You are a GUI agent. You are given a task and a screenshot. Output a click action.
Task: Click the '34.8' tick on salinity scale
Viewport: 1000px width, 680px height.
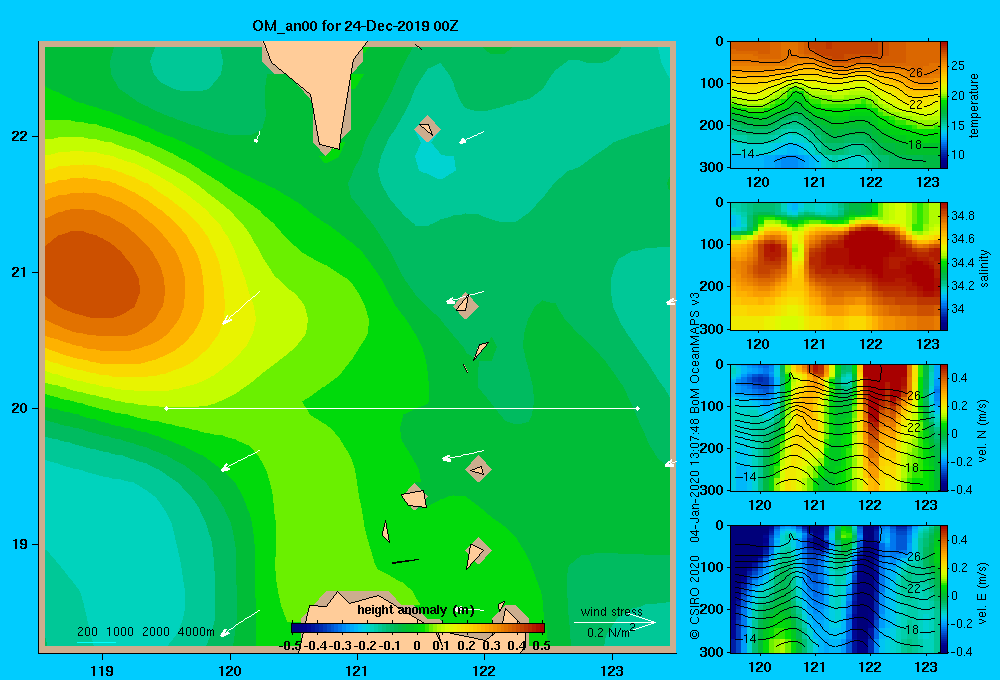(963, 216)
